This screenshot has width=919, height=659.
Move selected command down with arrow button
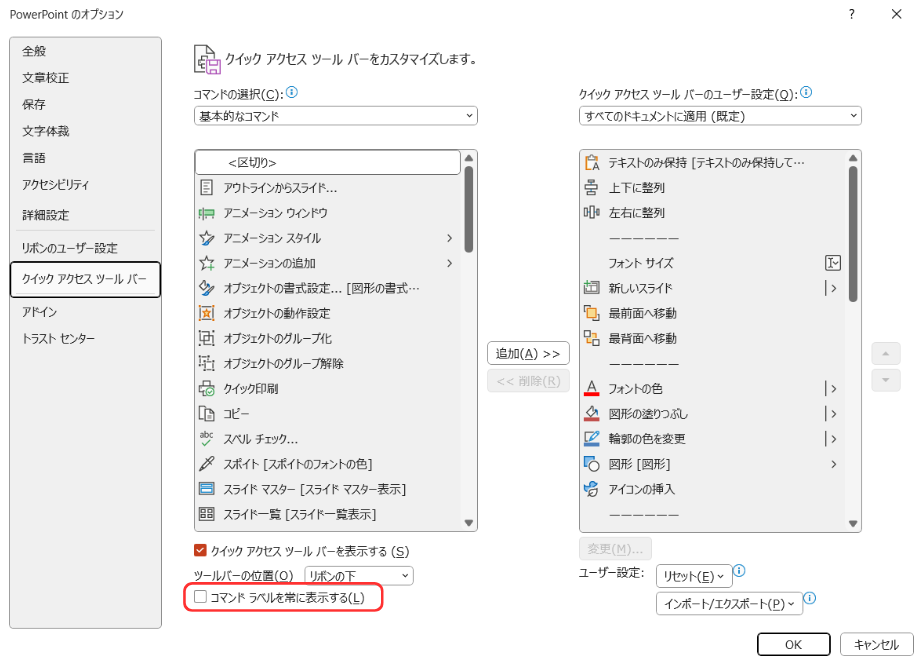pos(886,381)
